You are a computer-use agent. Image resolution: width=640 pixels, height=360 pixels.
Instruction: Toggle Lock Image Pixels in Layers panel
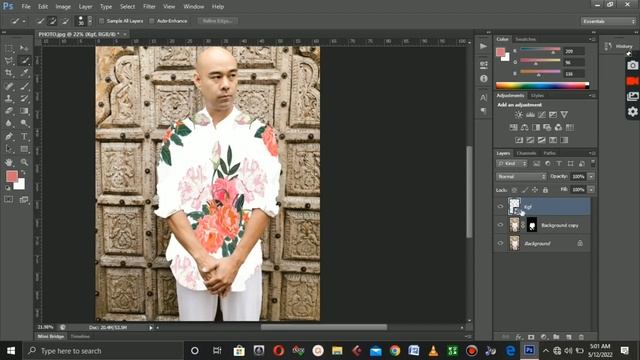(524, 190)
